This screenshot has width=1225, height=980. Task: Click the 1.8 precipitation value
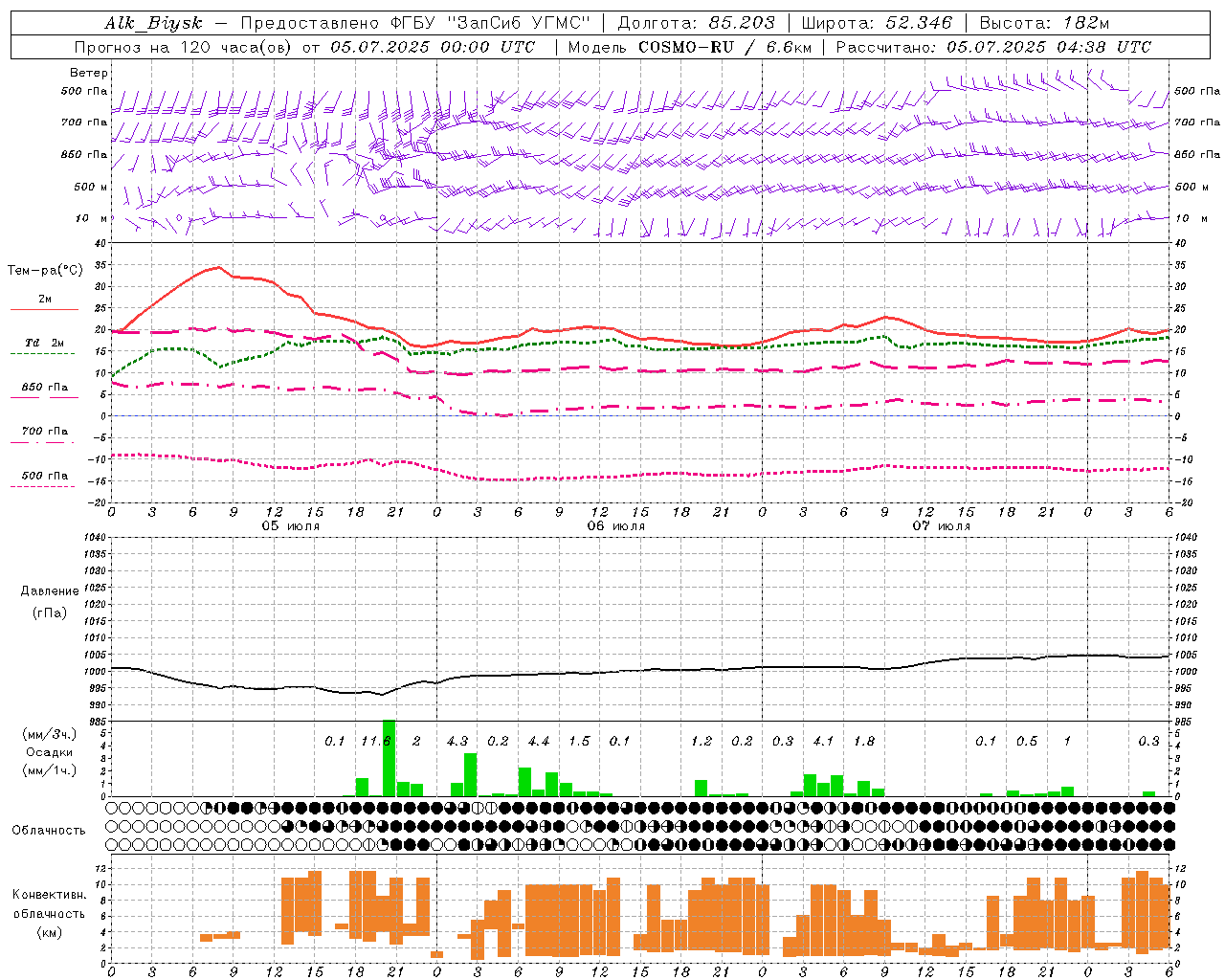(864, 741)
